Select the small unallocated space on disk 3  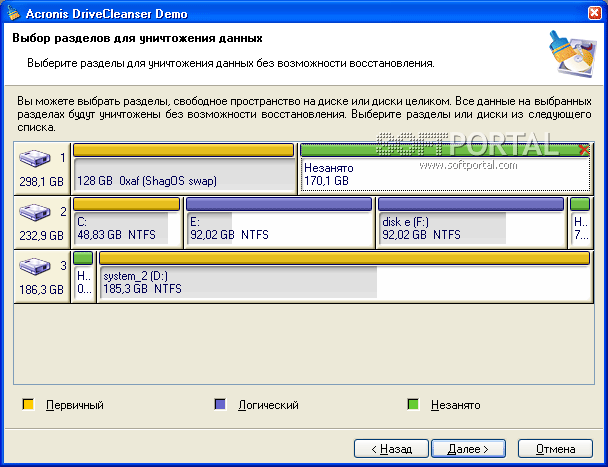[x=83, y=277]
